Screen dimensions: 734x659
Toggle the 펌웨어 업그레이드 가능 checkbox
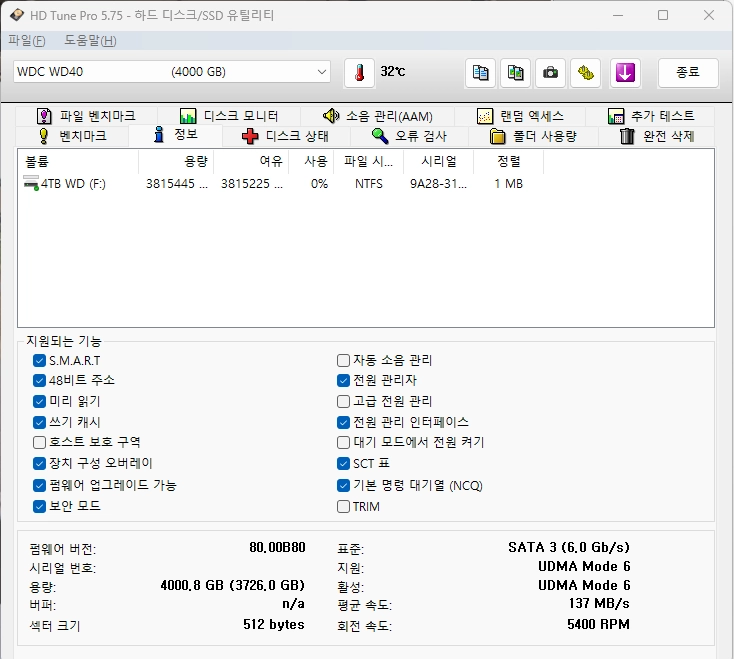click(39, 485)
